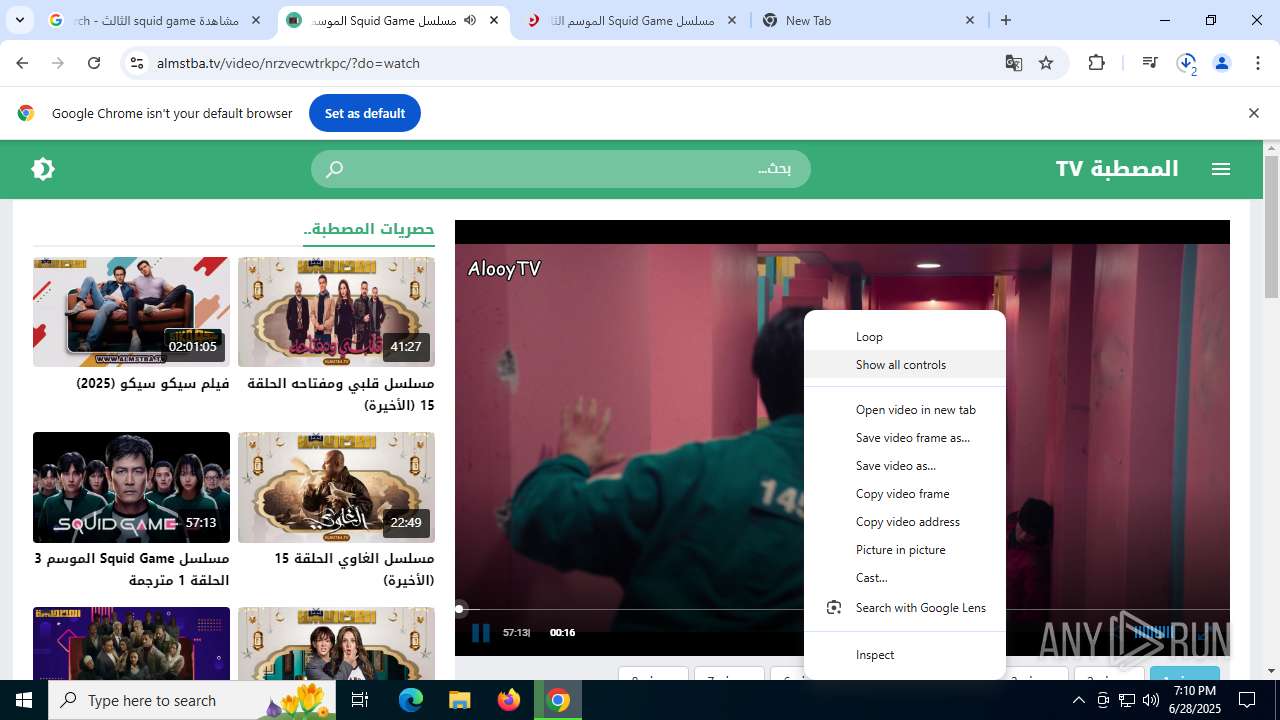The height and width of the screenshot is (720, 1280).
Task: Mute audio indicator on active tab
Action: coord(470,20)
